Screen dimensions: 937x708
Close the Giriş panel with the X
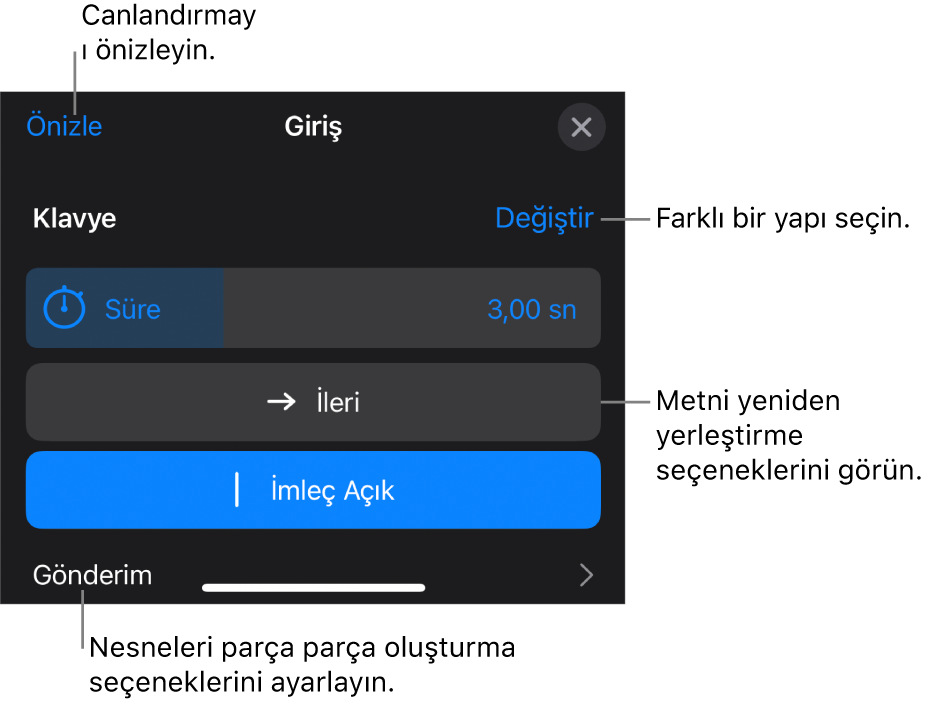click(581, 127)
